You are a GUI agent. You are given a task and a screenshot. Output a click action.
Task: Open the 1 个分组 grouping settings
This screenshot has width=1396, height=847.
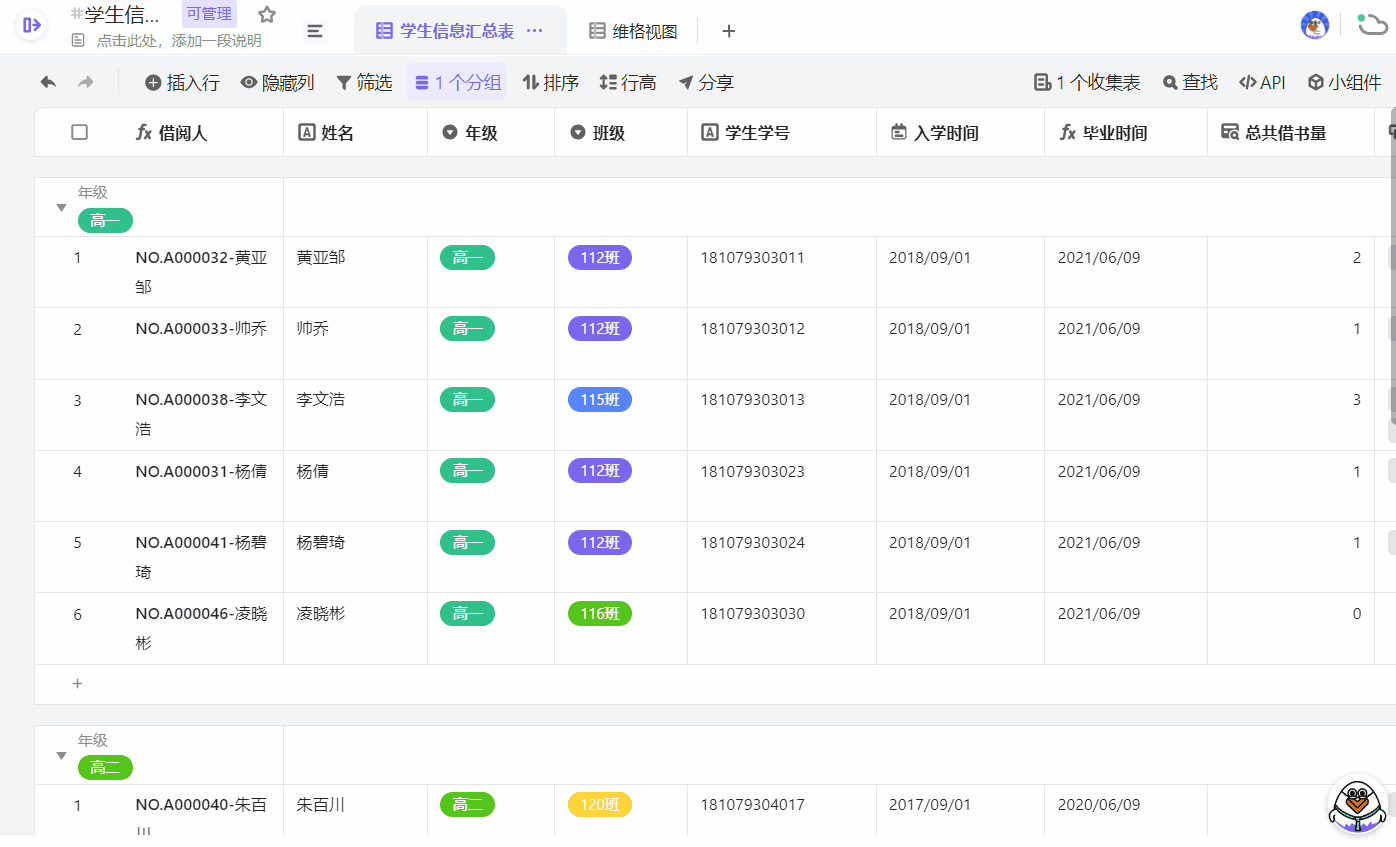pyautogui.click(x=457, y=83)
